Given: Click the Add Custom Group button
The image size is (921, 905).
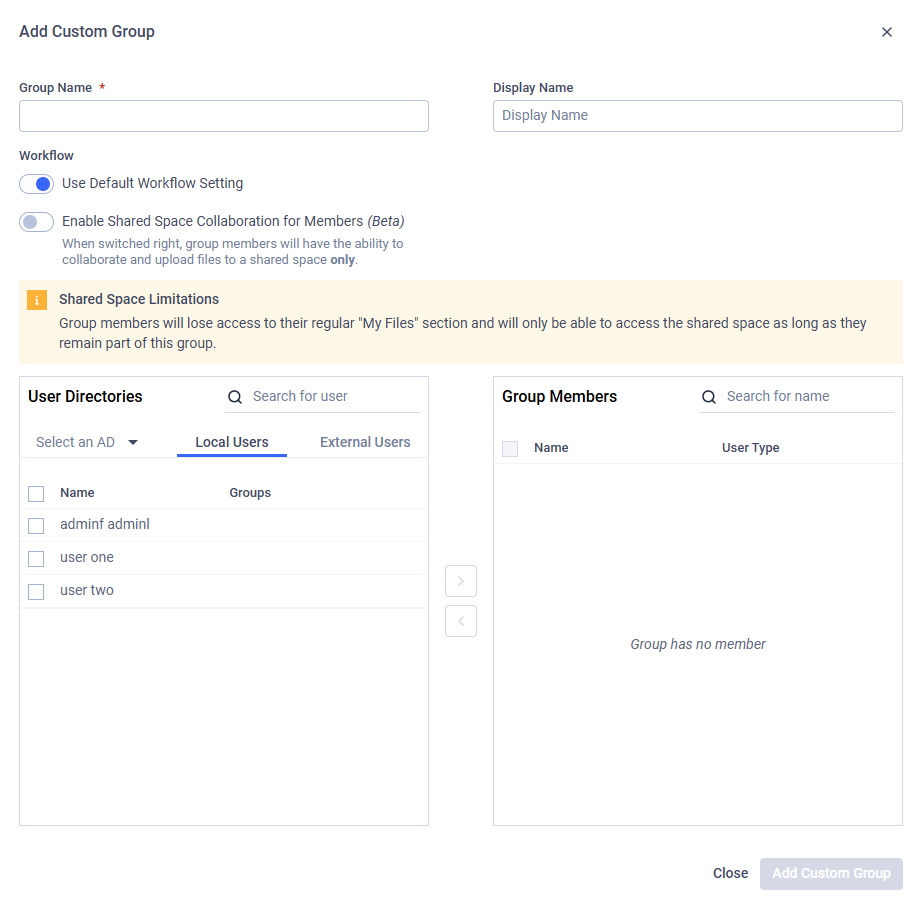Looking at the screenshot, I should click(831, 873).
